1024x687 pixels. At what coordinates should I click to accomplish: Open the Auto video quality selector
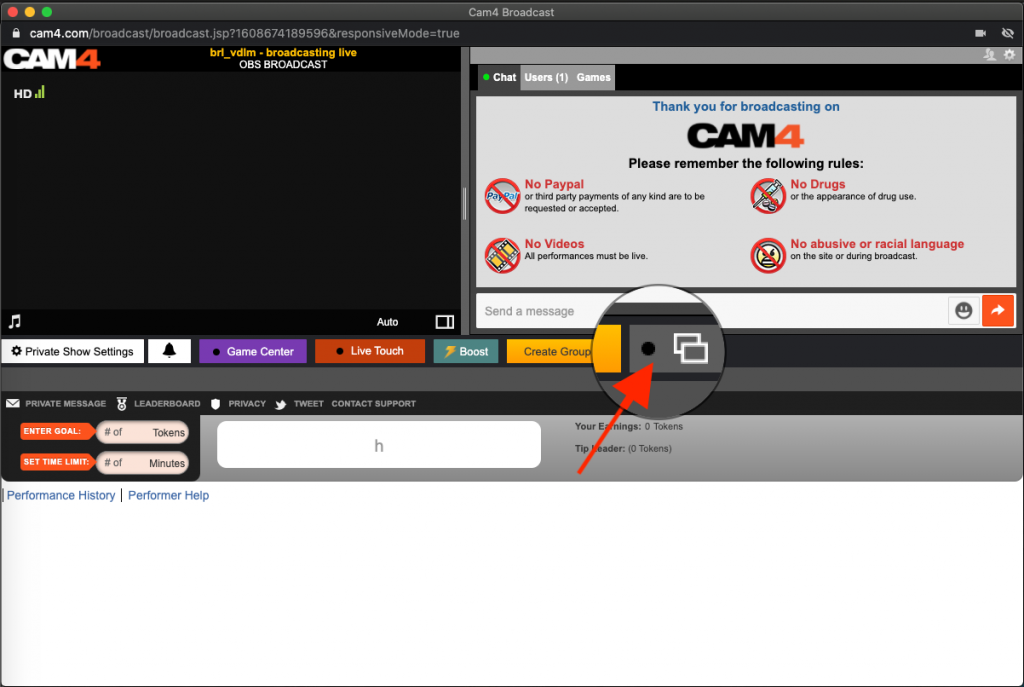387,322
